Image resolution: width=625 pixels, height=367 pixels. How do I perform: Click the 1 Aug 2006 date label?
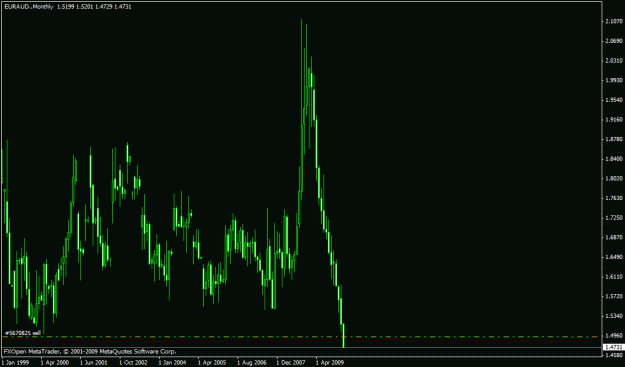point(252,363)
